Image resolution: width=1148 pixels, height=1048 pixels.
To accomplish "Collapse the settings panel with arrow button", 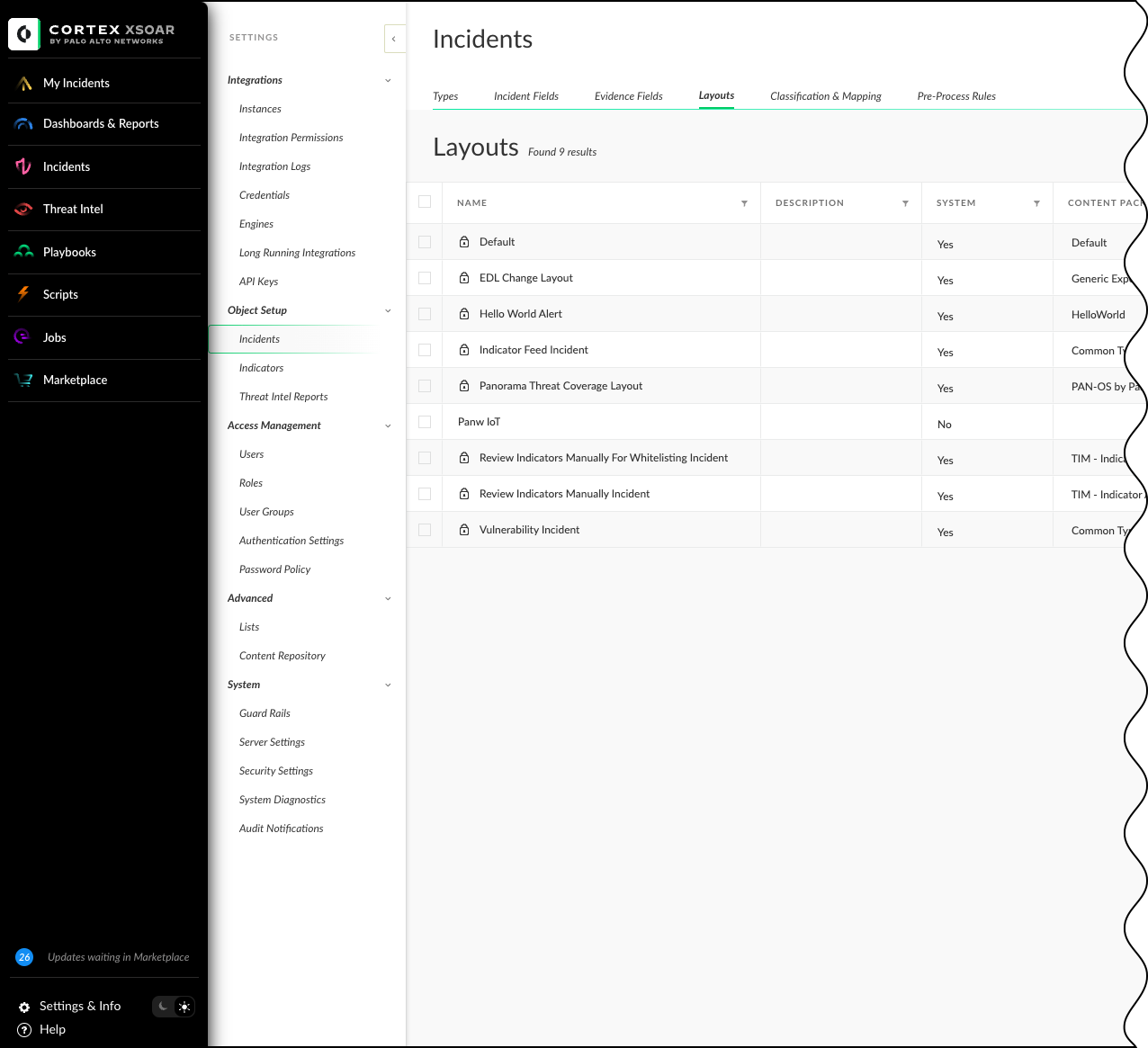I will pyautogui.click(x=394, y=39).
